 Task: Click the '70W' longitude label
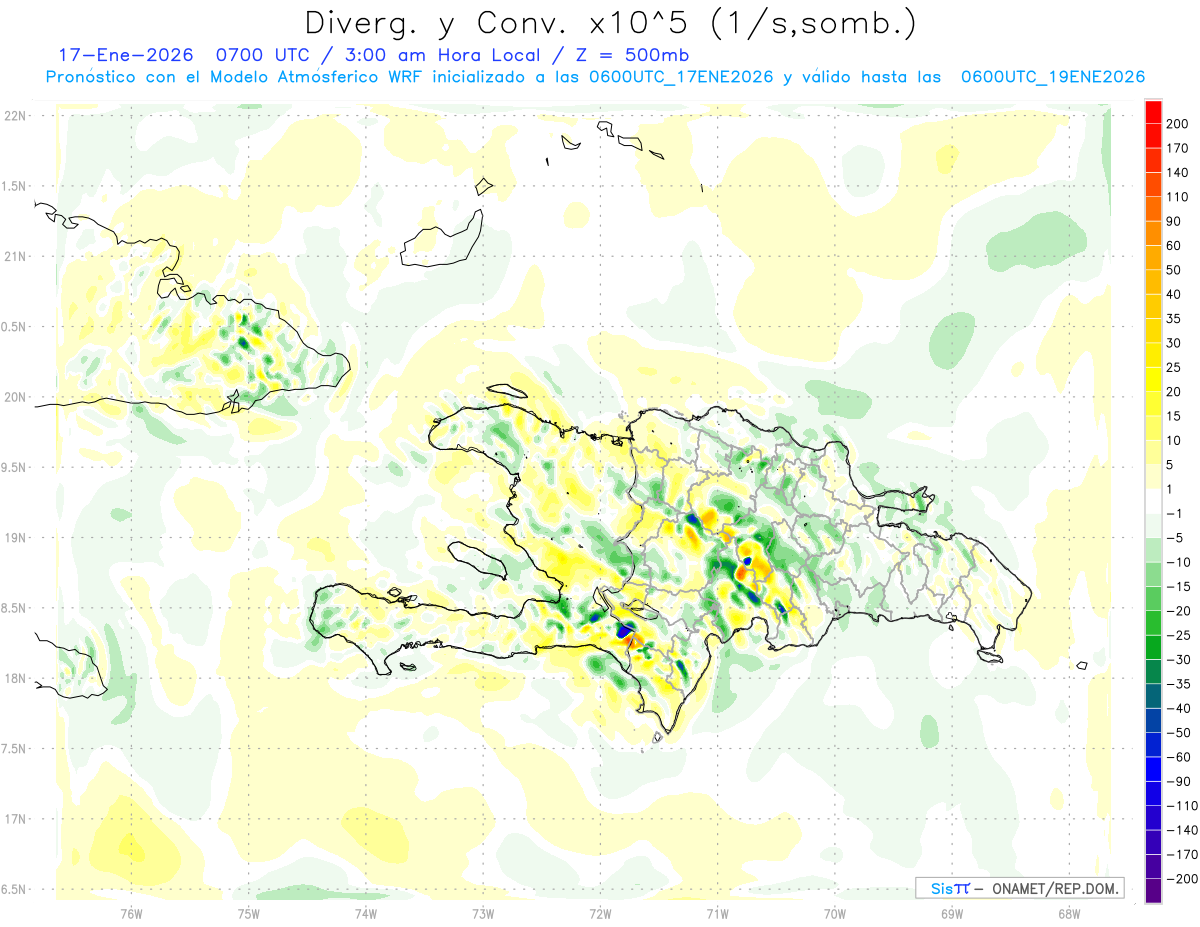[834, 913]
